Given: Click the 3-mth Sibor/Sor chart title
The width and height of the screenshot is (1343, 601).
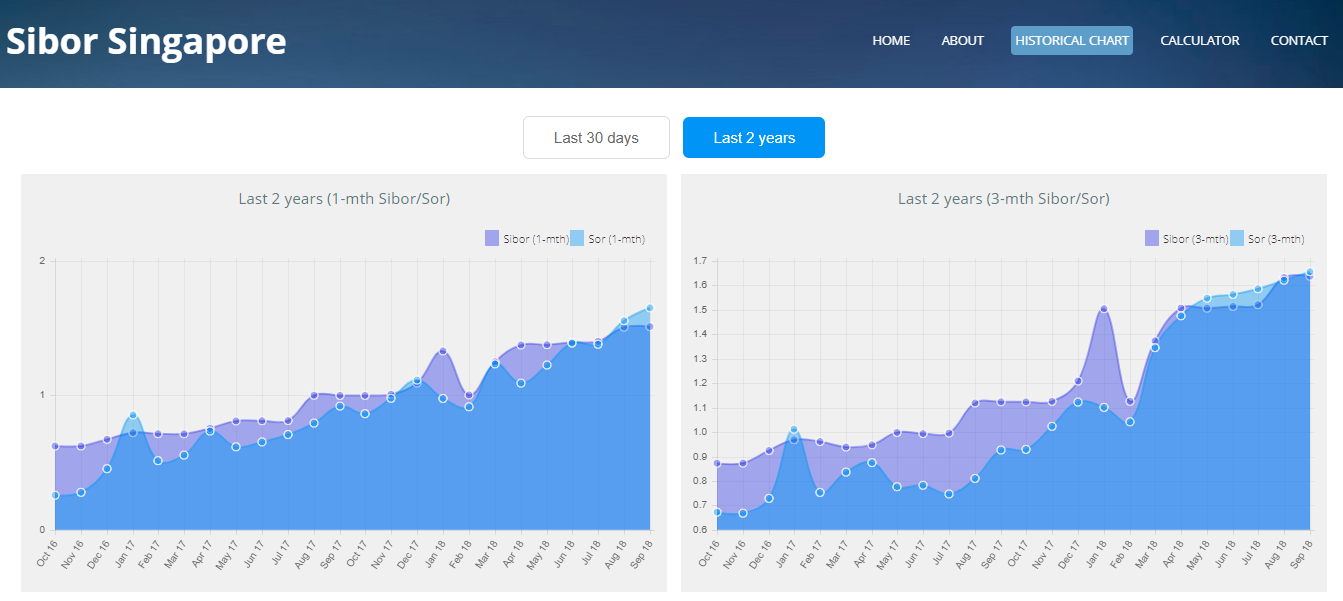Looking at the screenshot, I should coord(1003,199).
